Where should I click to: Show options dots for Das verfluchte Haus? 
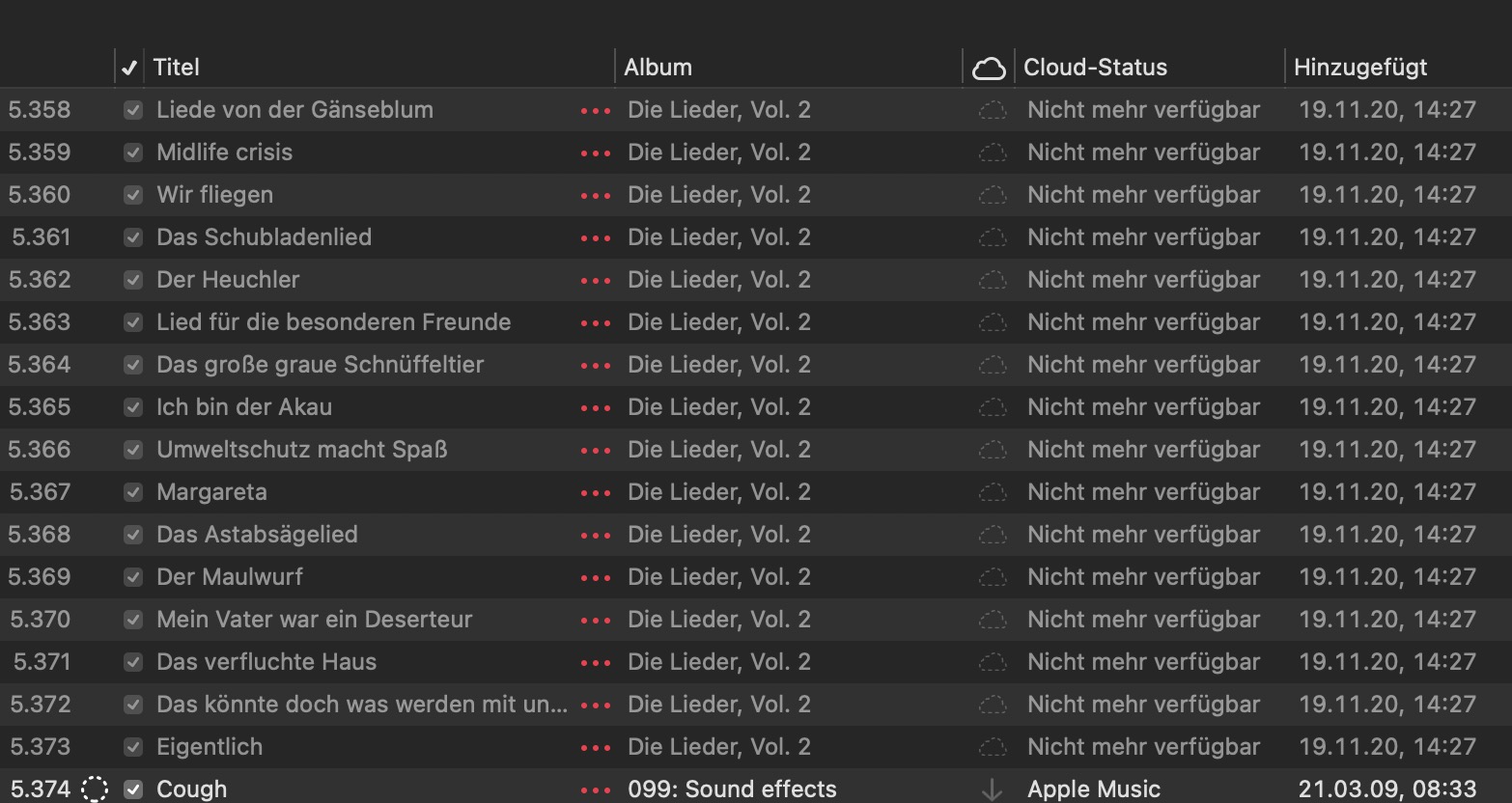pyautogui.click(x=596, y=663)
